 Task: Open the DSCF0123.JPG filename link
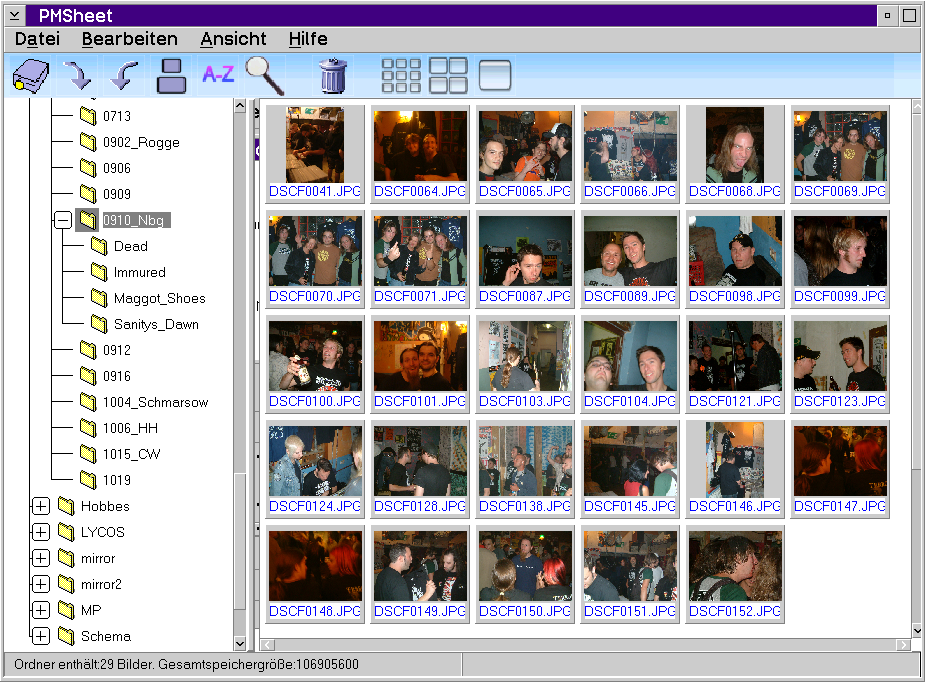tap(840, 401)
